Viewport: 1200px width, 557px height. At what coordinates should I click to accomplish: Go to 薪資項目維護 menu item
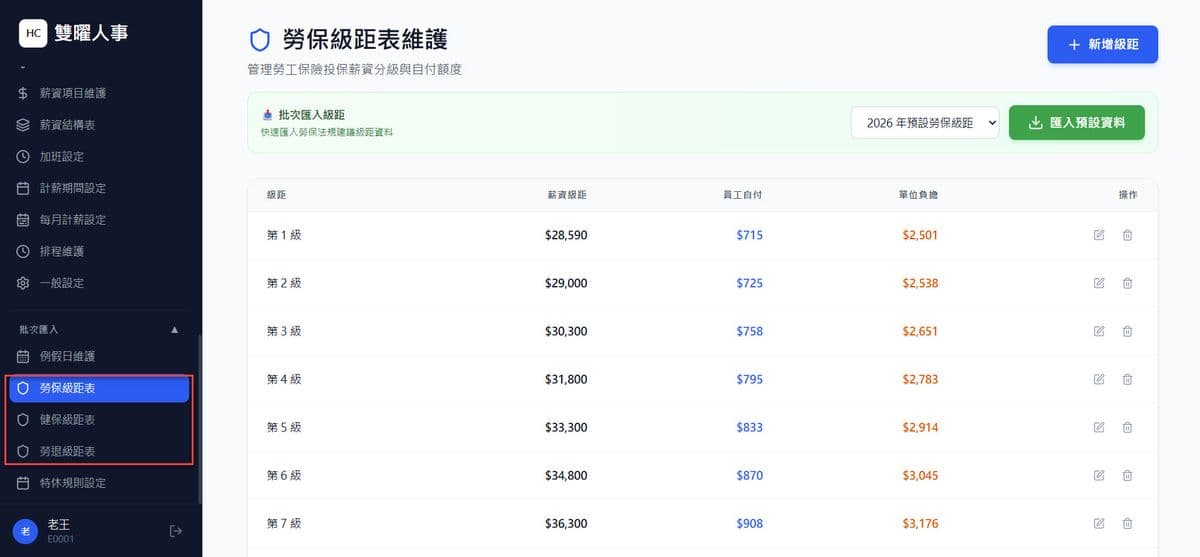click(72, 93)
